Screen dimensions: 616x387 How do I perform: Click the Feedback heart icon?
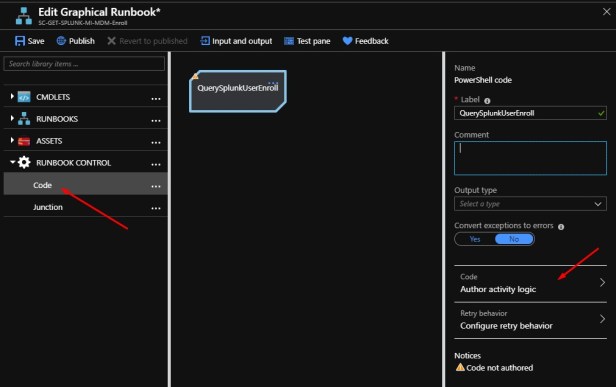pyautogui.click(x=347, y=41)
